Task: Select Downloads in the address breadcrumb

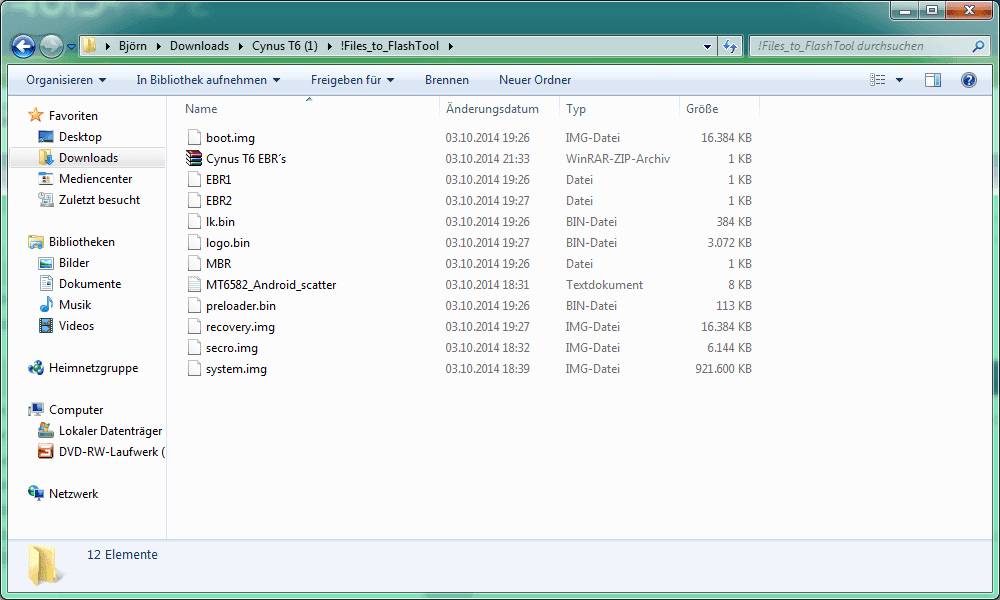Action: click(x=199, y=46)
